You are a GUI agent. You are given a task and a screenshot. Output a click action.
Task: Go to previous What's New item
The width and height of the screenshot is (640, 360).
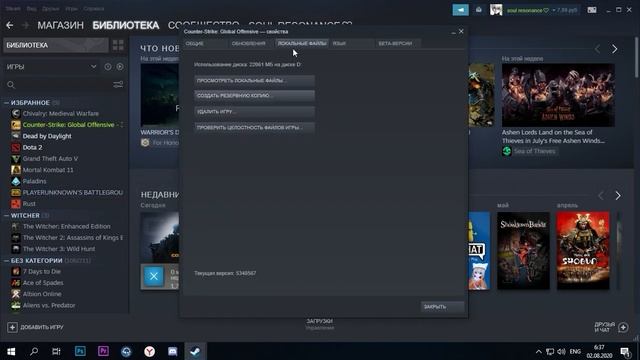pos(598,49)
